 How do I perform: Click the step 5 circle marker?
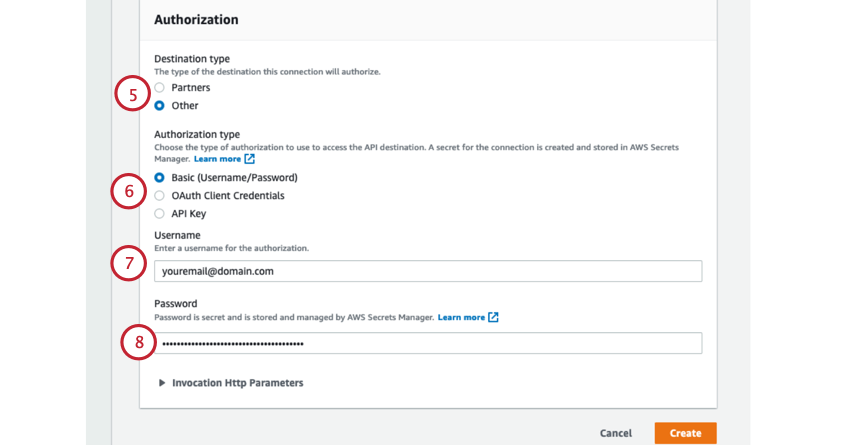tap(131, 96)
